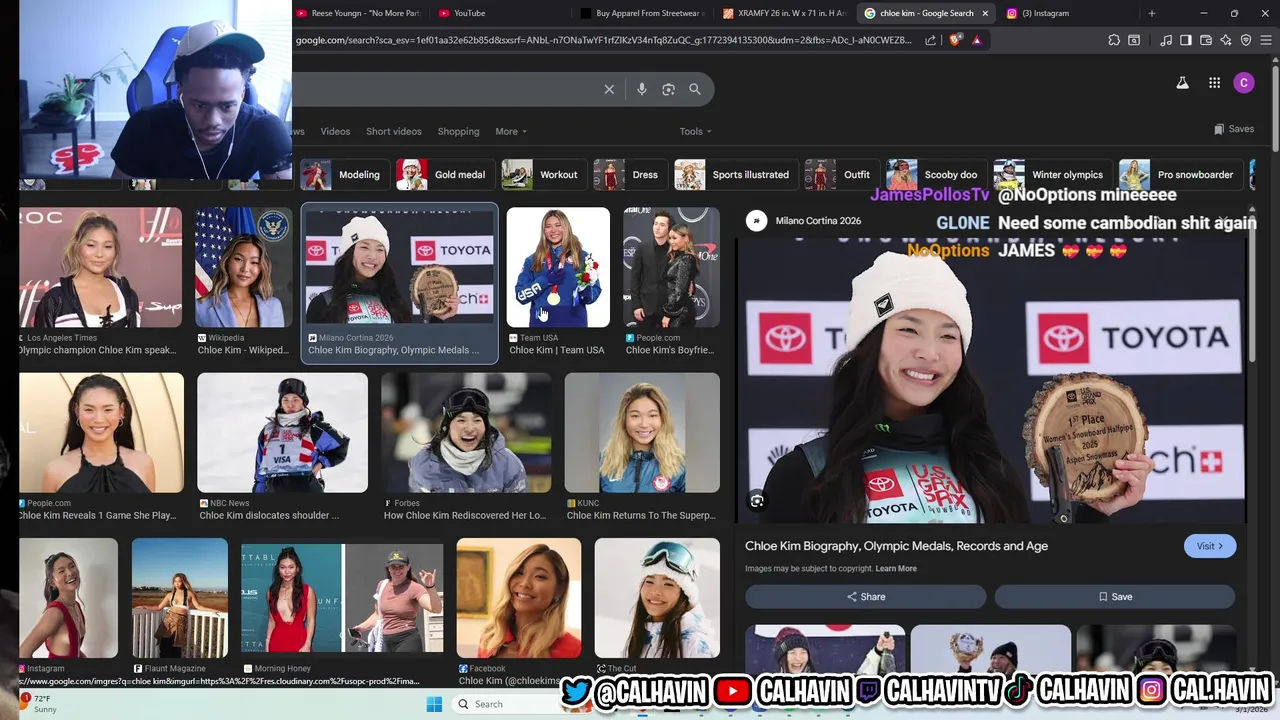
Task: Open the Google account avatar menu
Action: [x=1244, y=83]
